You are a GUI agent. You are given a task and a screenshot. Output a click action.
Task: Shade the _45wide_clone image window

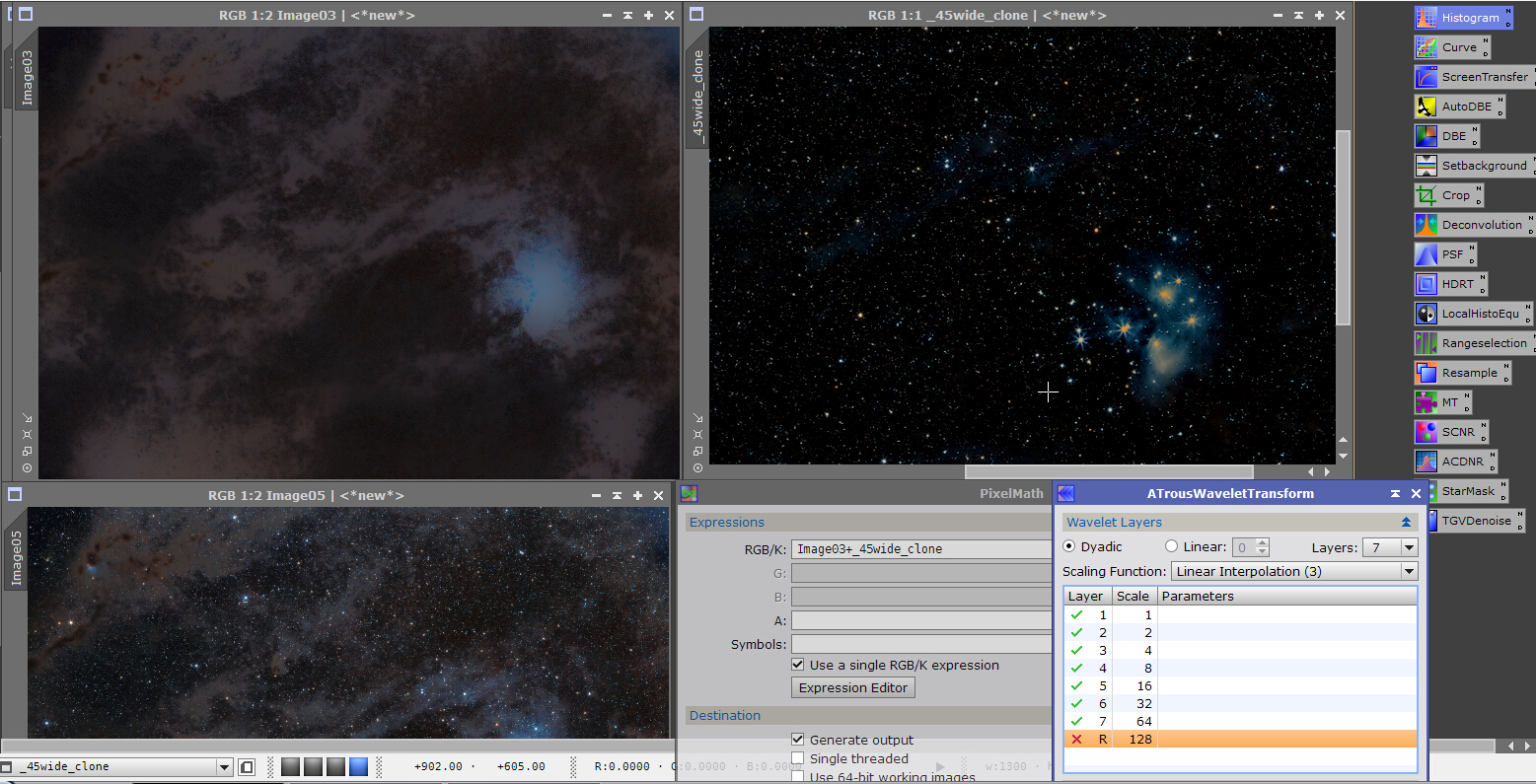(x=1298, y=15)
